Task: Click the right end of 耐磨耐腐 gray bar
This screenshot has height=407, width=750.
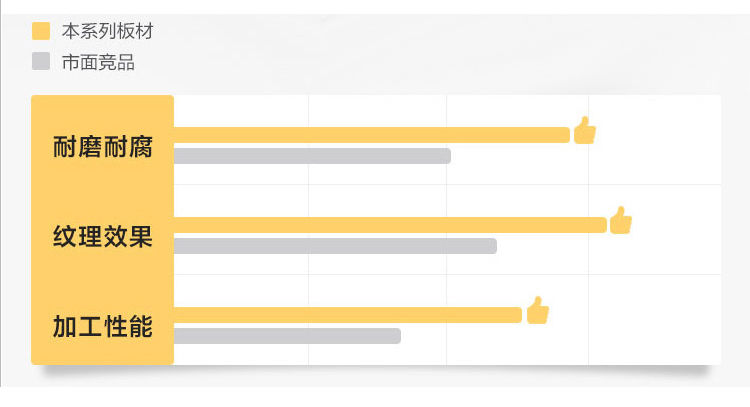Action: (448, 156)
